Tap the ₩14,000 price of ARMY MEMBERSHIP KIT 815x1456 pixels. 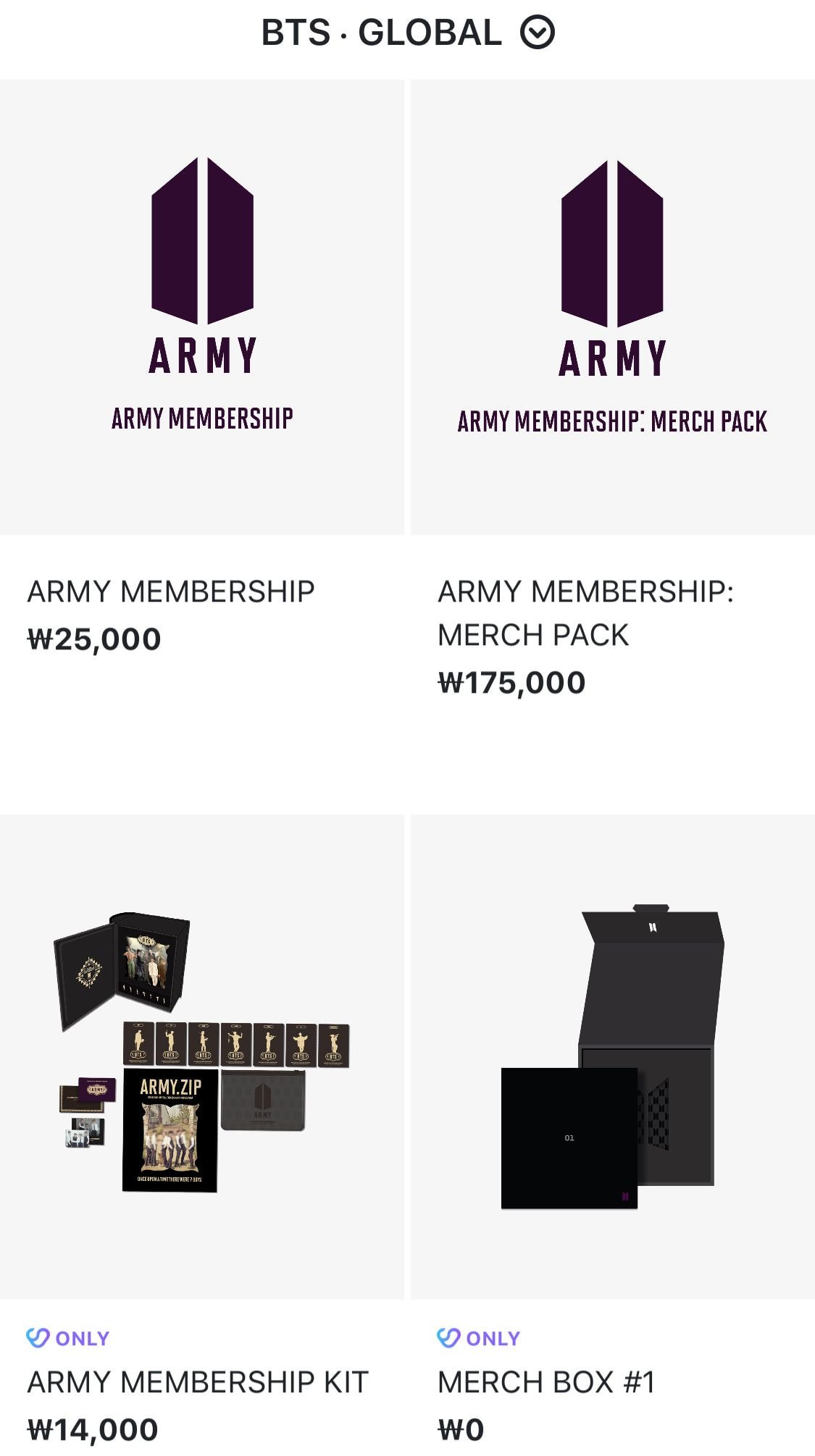(x=93, y=1430)
